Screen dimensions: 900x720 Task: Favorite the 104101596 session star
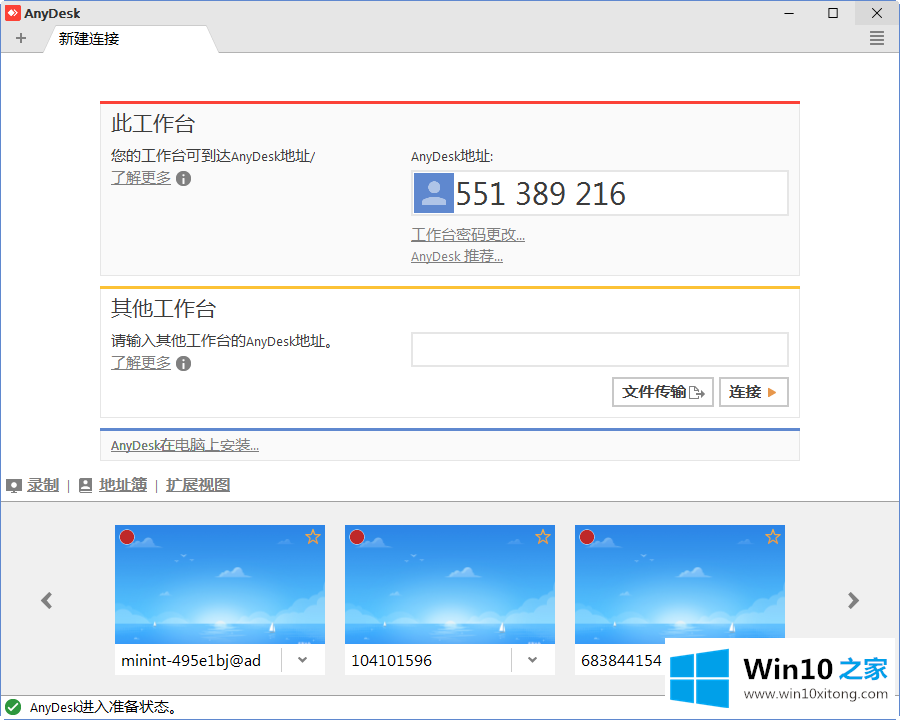[x=543, y=537]
